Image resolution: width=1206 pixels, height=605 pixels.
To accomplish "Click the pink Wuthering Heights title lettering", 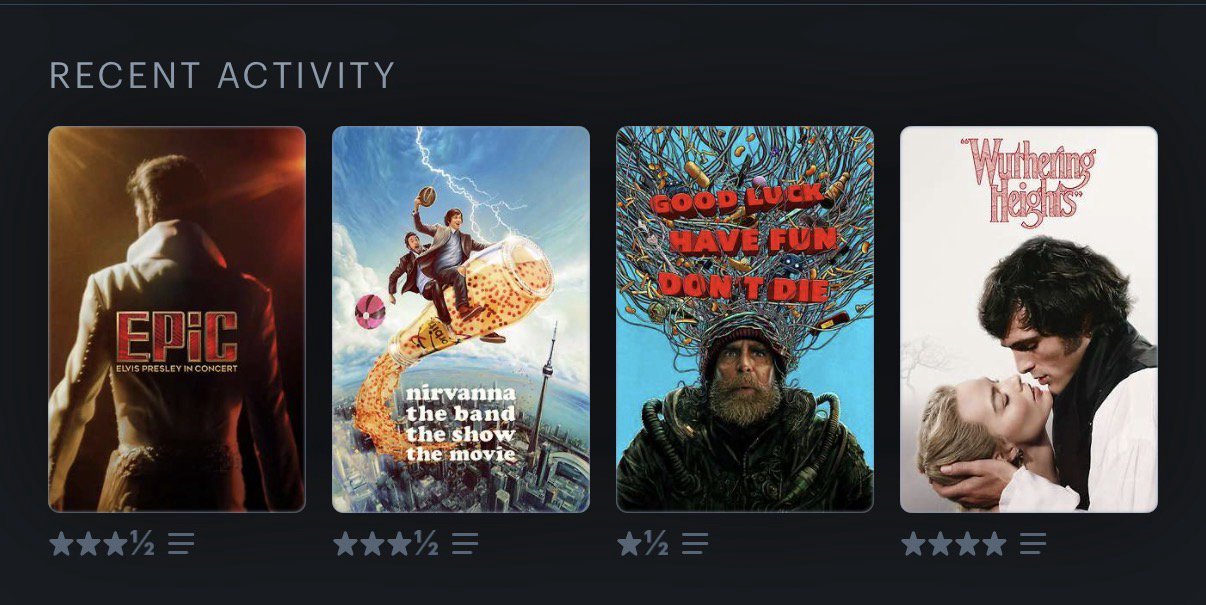I will [x=1029, y=181].
